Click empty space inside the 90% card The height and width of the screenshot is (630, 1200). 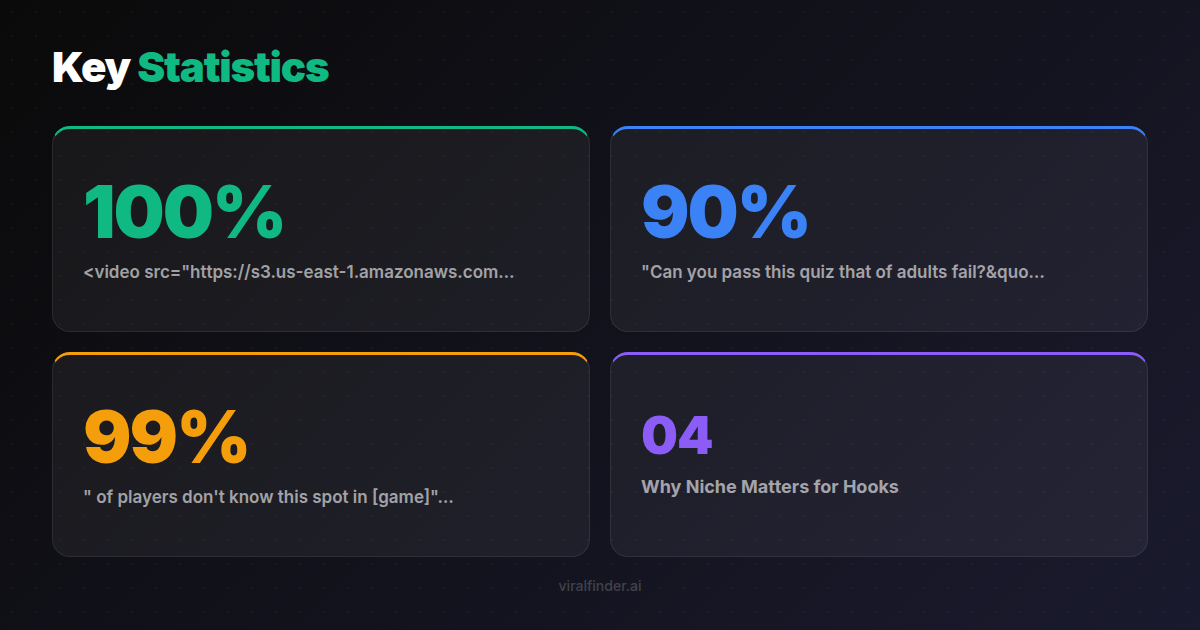coord(1000,200)
